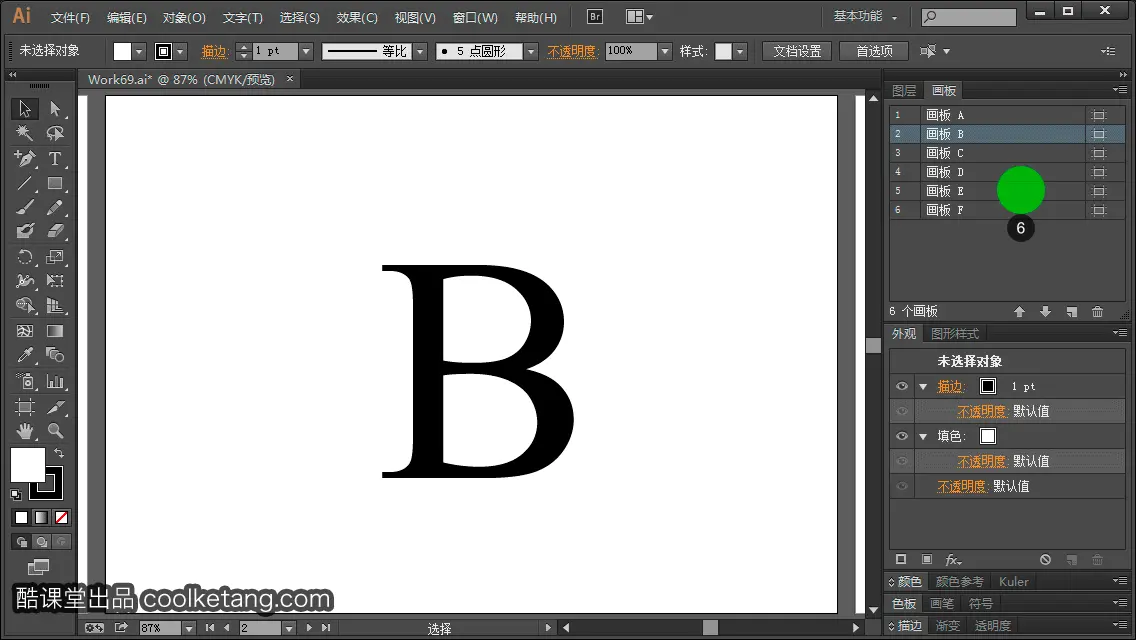This screenshot has height=640, width=1136.
Task: Select the Type tool
Action: tap(55, 158)
